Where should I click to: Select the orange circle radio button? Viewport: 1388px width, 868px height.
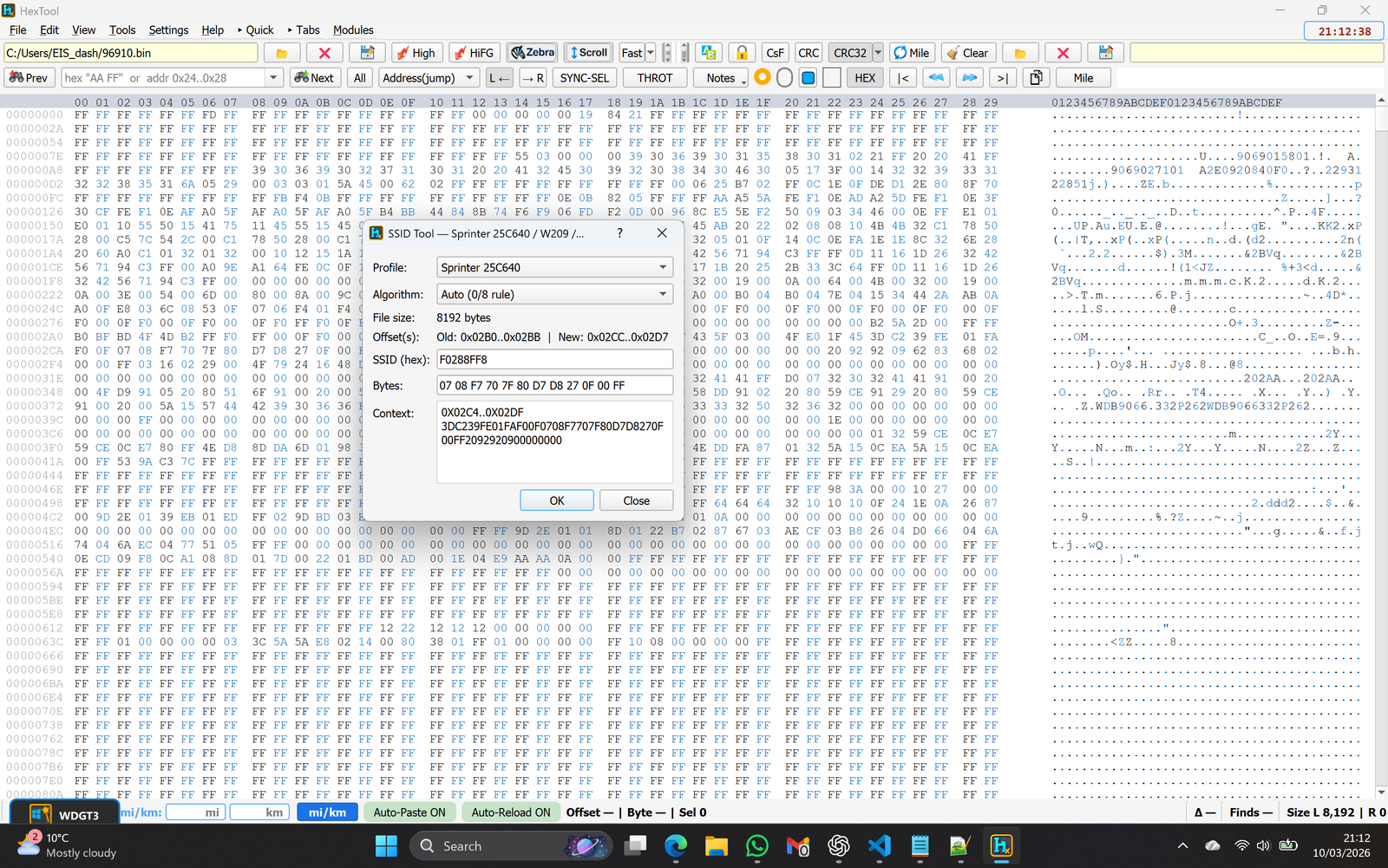click(763, 78)
